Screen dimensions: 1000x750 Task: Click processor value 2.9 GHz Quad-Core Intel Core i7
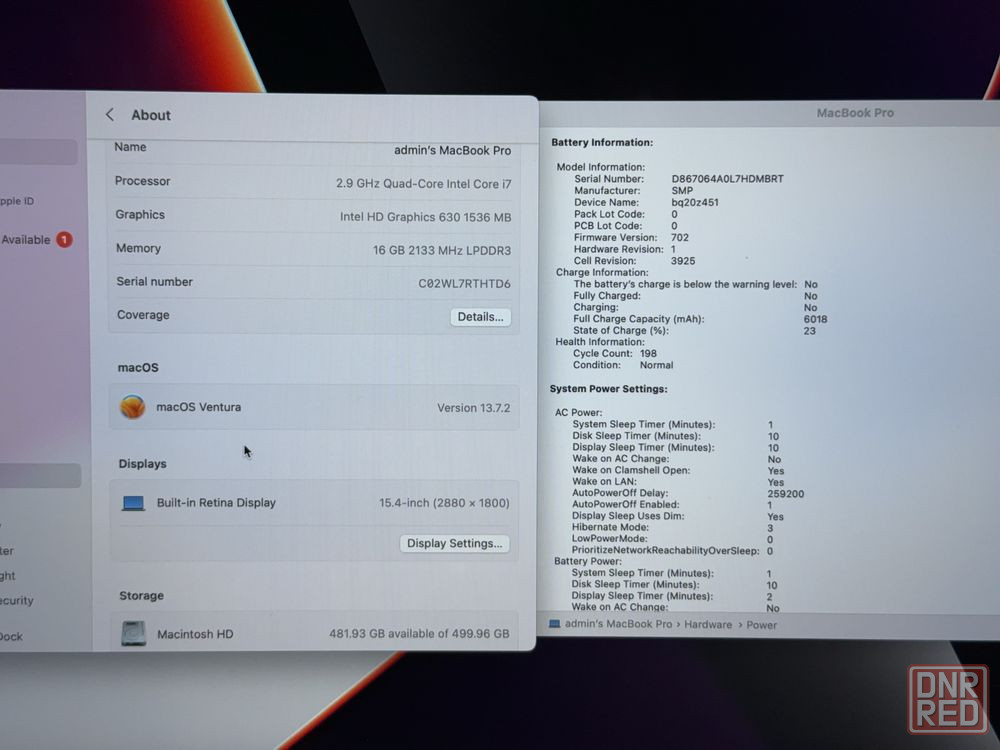pyautogui.click(x=423, y=184)
